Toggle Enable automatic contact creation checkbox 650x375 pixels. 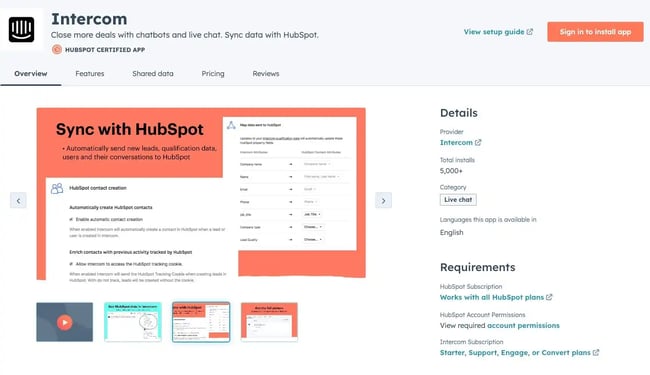(x=71, y=219)
